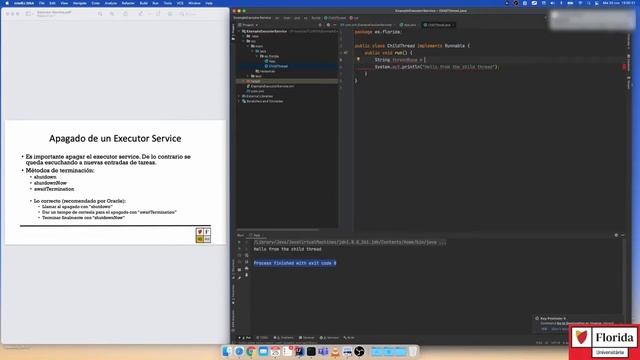Open project panel settings gear

pyautogui.click(x=328, y=25)
